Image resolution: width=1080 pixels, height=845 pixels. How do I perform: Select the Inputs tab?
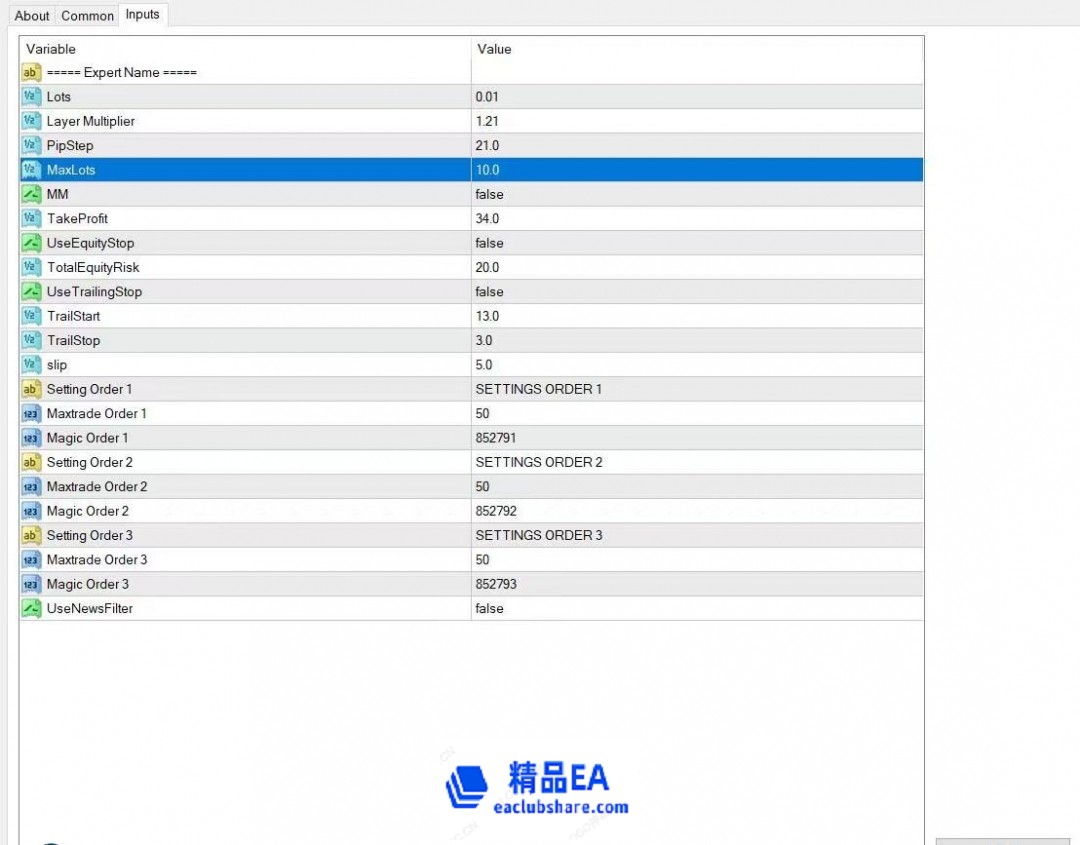click(142, 14)
